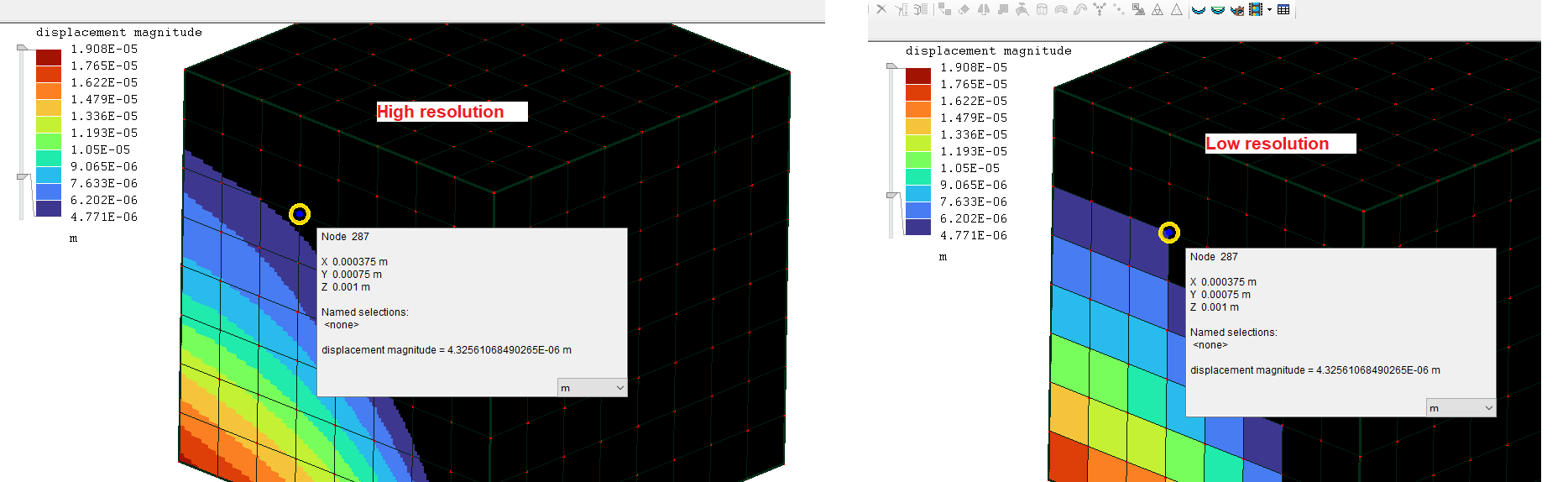The image size is (1568, 482).
Task: Click orange 1.622E-05 swatch in right legend
Action: [x=918, y=109]
